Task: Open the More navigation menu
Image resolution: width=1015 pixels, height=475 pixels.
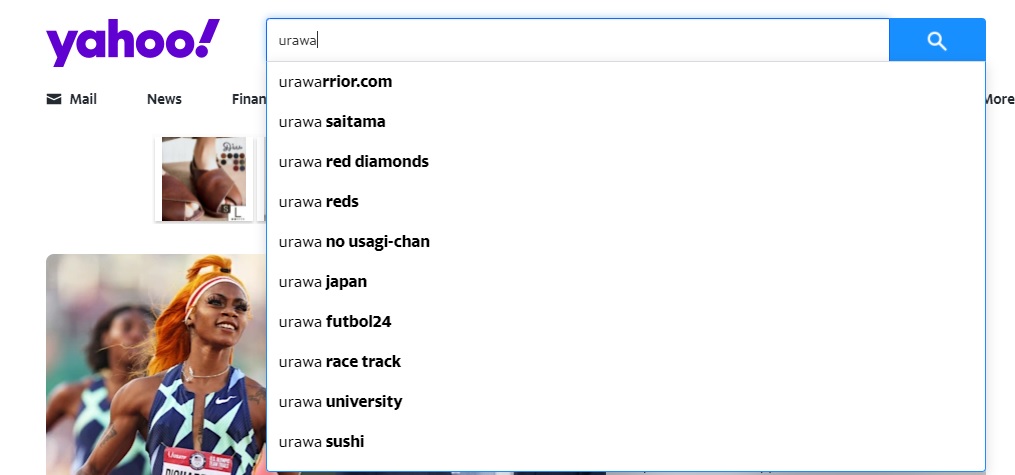Action: coord(999,99)
